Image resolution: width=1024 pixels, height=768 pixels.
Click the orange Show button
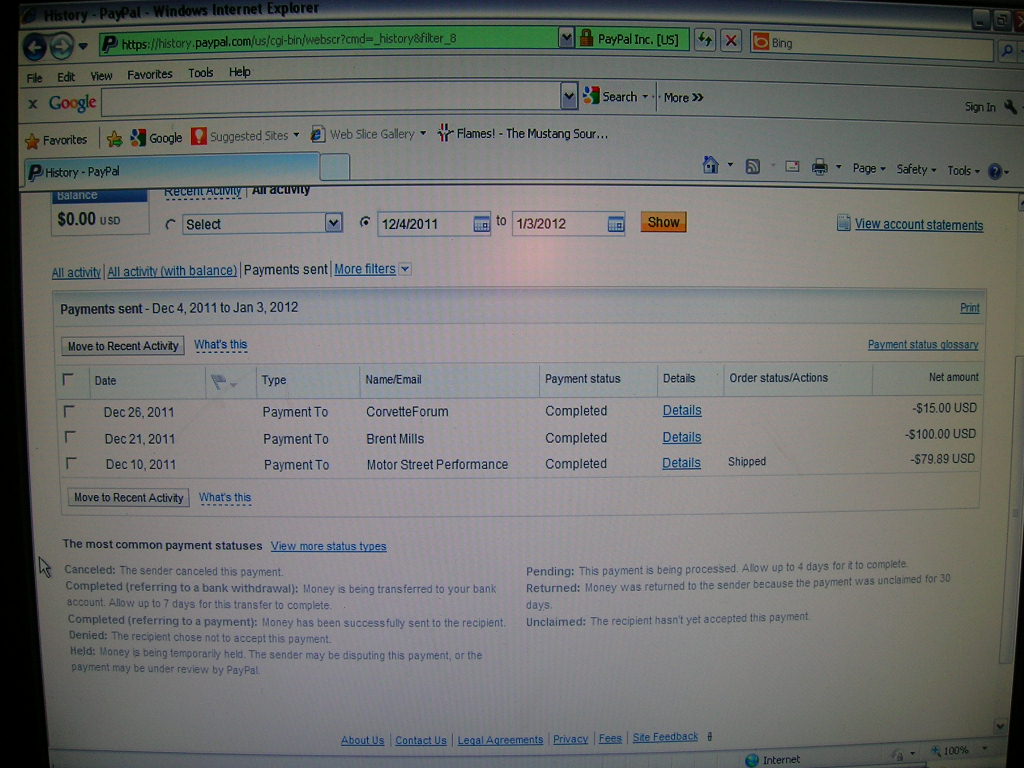coord(663,222)
